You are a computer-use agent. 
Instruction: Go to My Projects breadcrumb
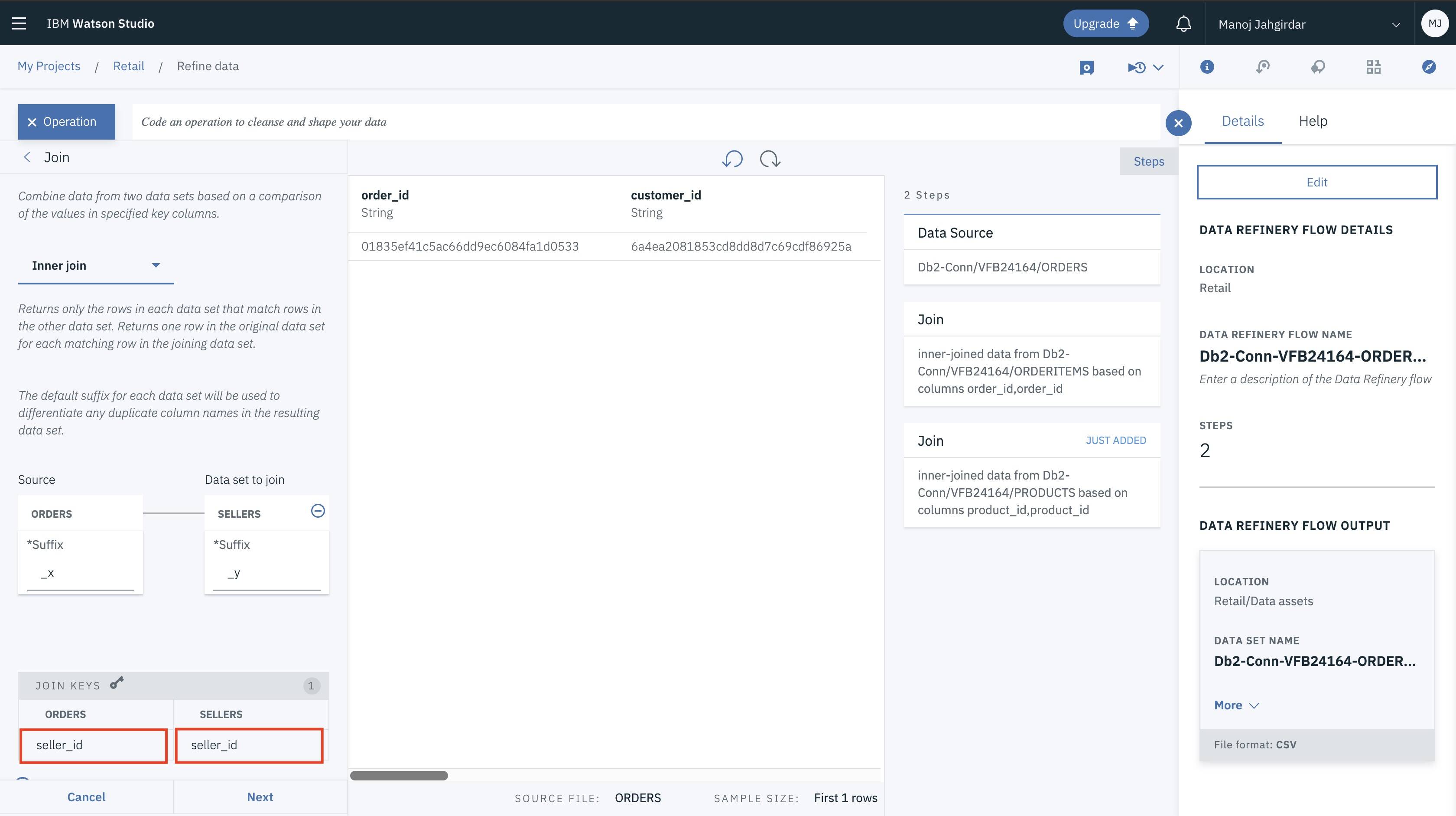[x=49, y=66]
